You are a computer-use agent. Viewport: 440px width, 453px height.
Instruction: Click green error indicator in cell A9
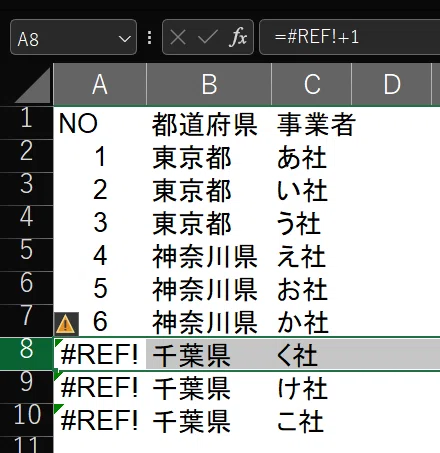(x=58, y=375)
